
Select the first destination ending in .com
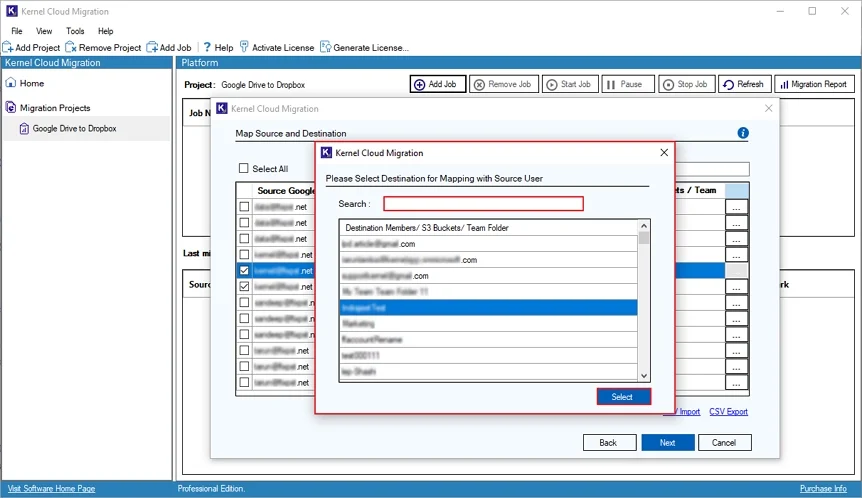tap(488, 244)
